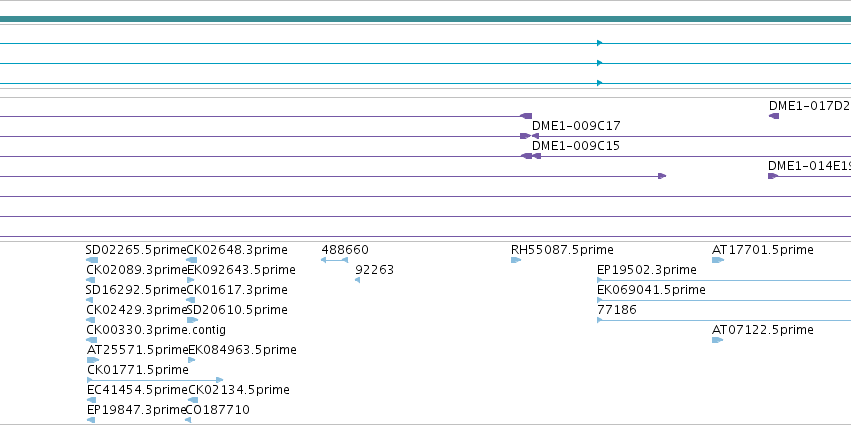Click the 488660 double-arrow feature glyph
This screenshot has height=425, width=851.
tap(334, 260)
